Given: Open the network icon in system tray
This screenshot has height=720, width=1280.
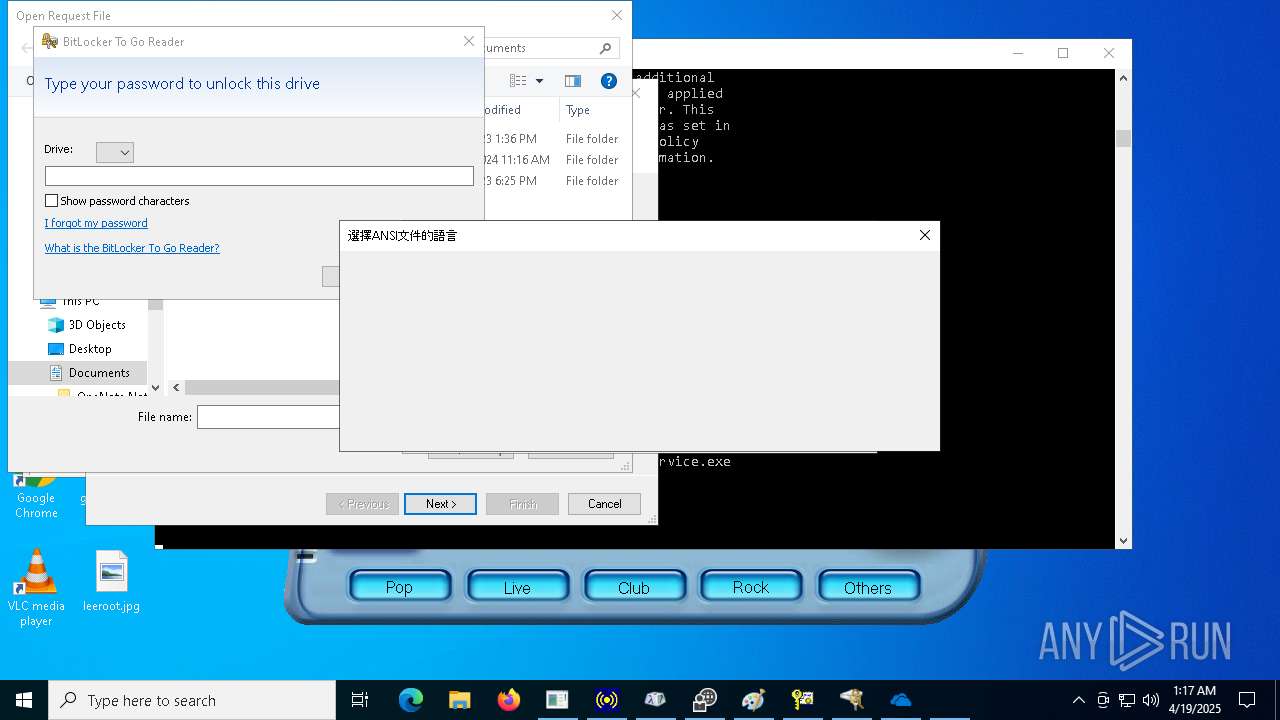Looking at the screenshot, I should click(1126, 700).
